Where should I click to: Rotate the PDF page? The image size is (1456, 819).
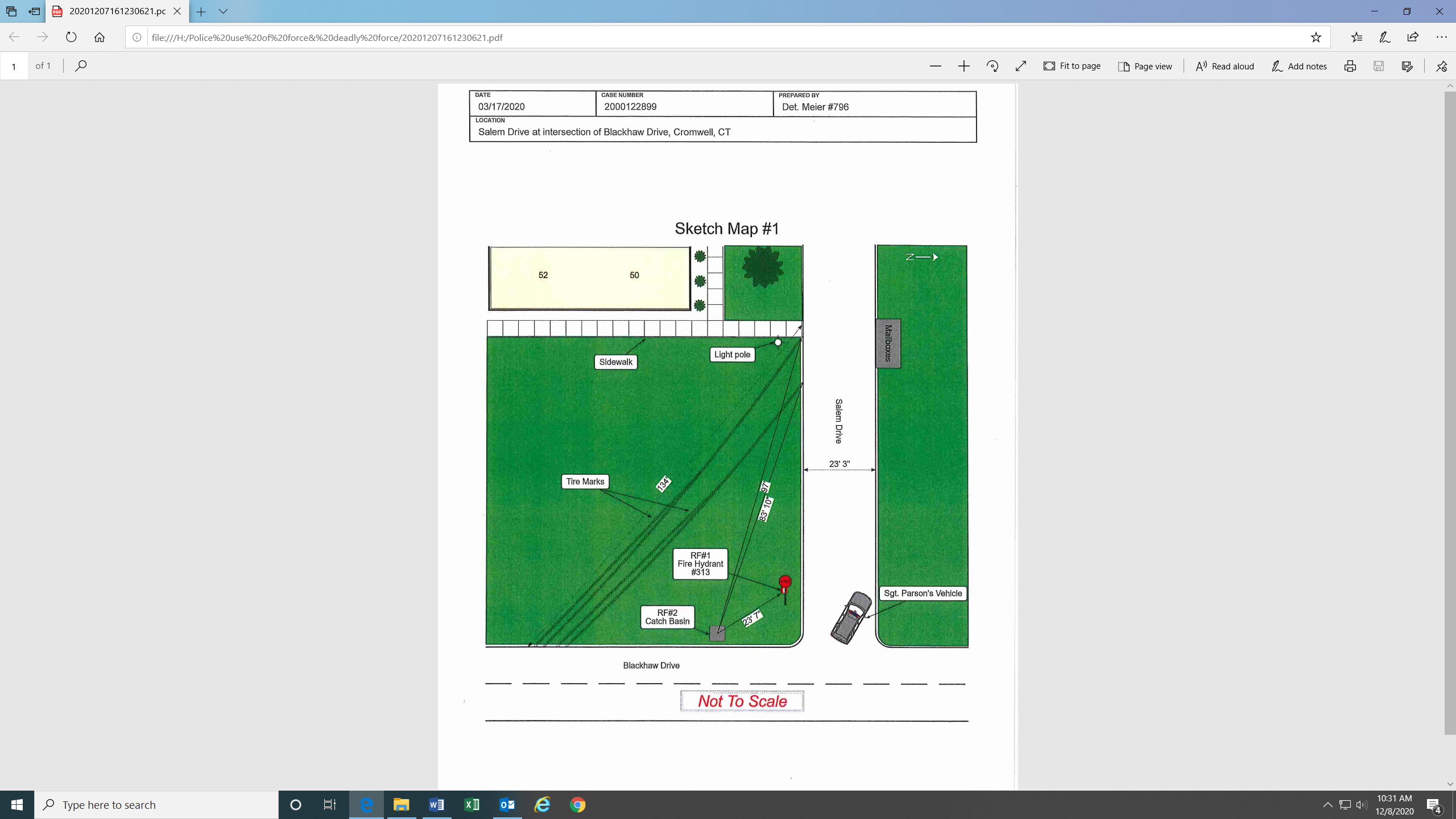pos(992,66)
